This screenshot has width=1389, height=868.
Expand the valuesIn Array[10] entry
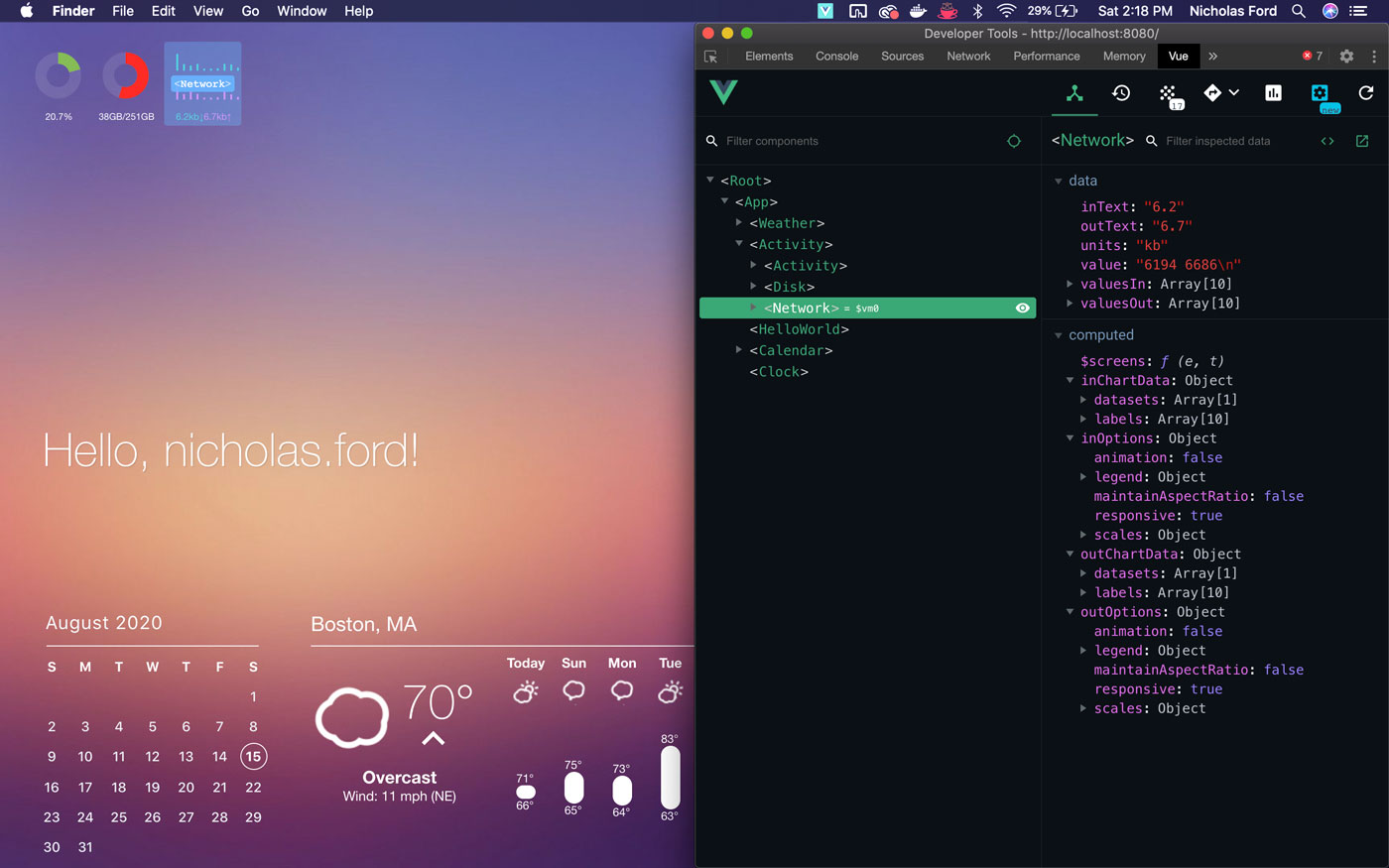tap(1070, 284)
